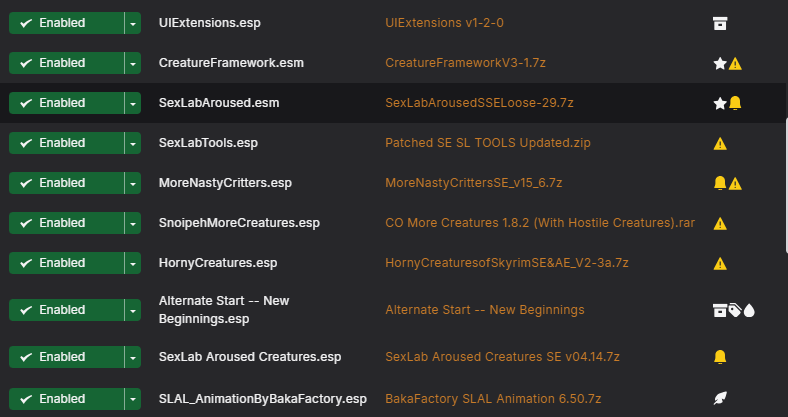The height and width of the screenshot is (417, 788).
Task: Click the water drop icon on Alternate Start row
Action: click(x=749, y=310)
